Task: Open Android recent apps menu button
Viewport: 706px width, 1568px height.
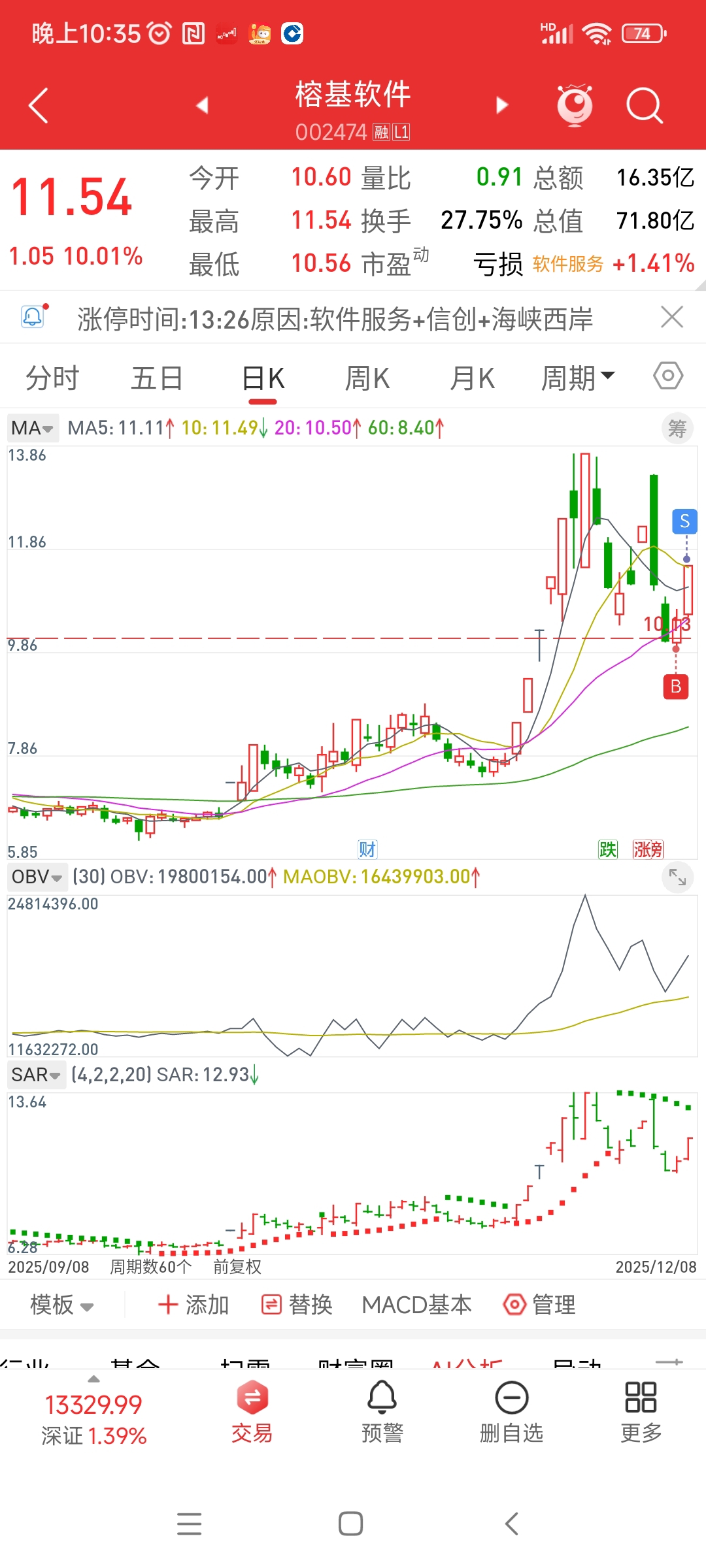Action: point(190,1524)
